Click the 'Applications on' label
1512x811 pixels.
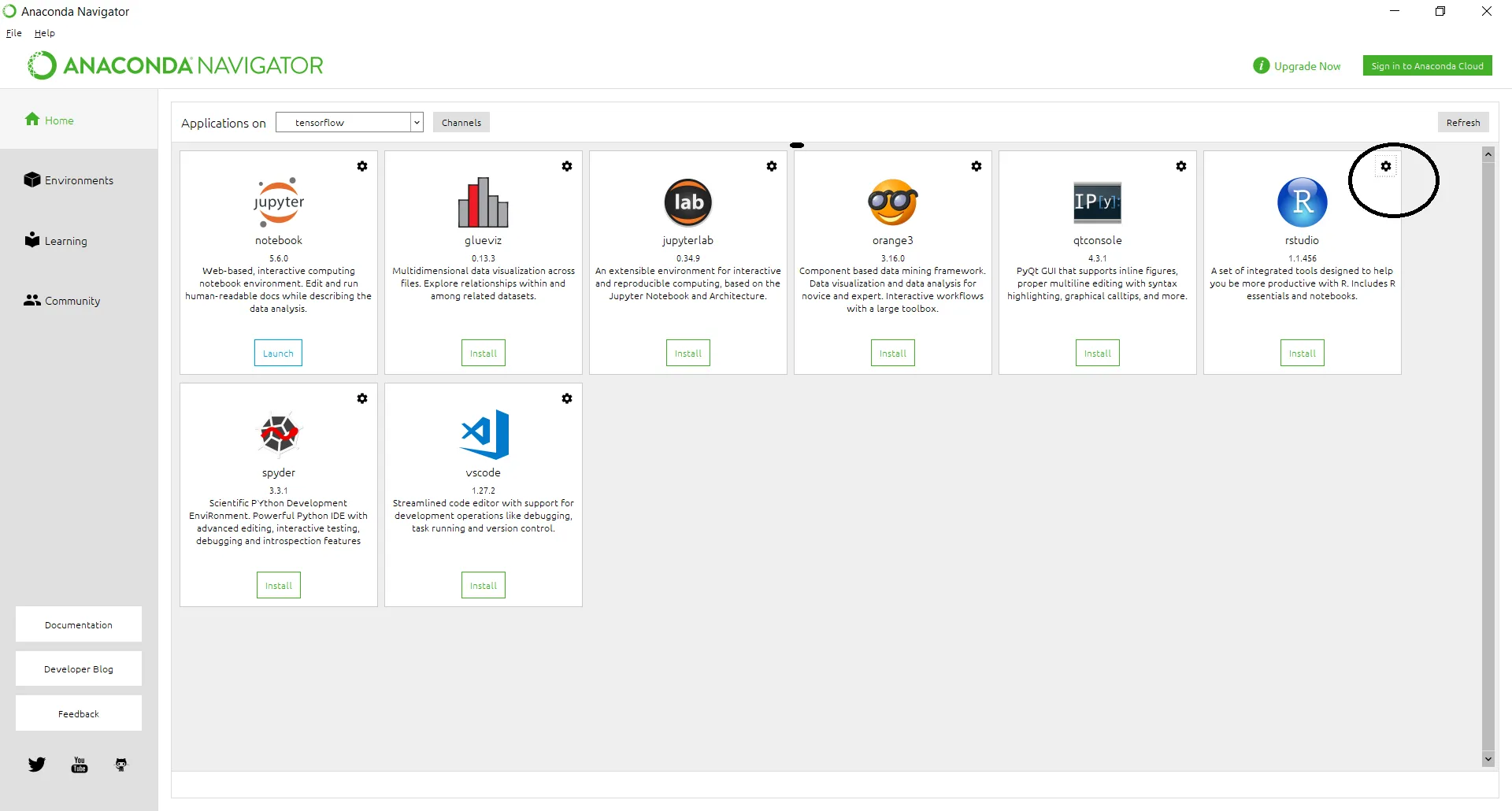click(x=224, y=123)
